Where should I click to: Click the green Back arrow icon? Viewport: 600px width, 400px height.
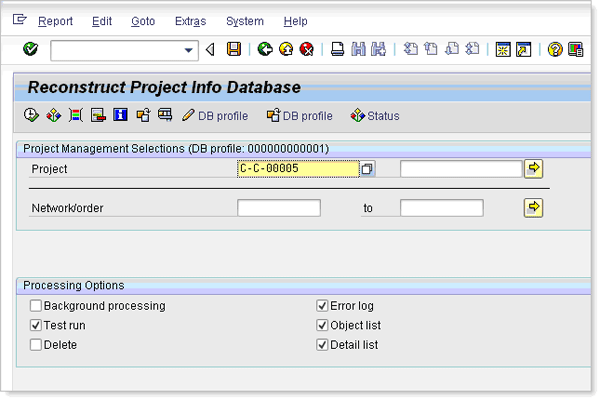(265, 49)
